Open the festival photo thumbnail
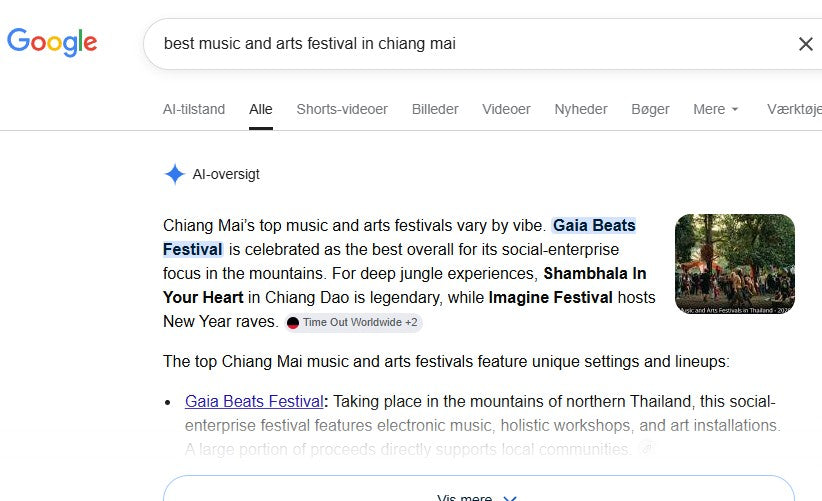This screenshot has height=501, width=822. [x=735, y=264]
